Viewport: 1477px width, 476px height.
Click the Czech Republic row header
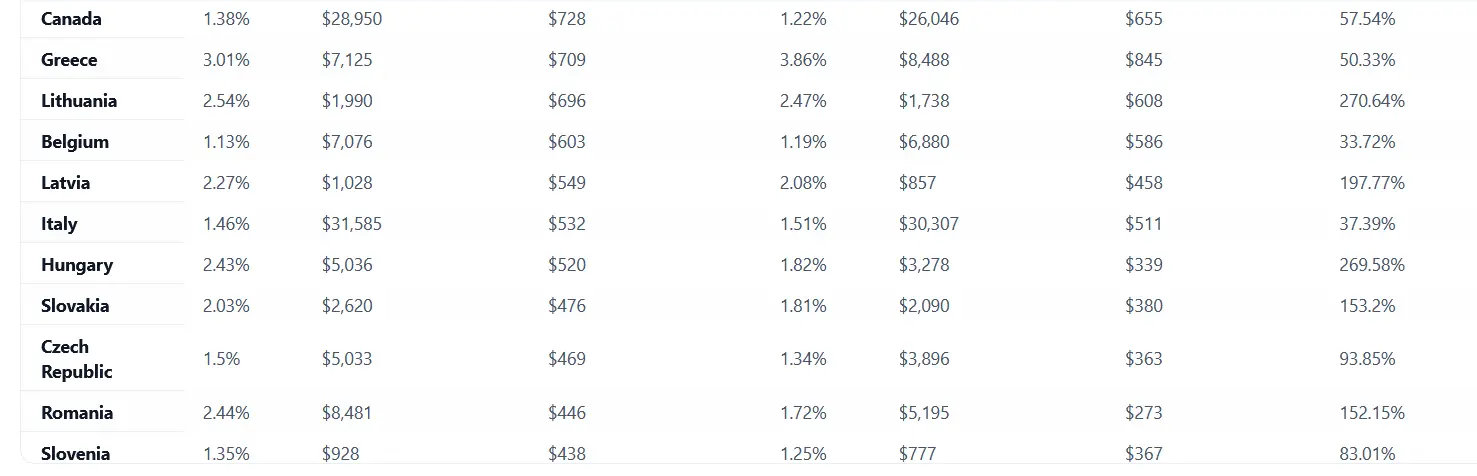point(77,359)
